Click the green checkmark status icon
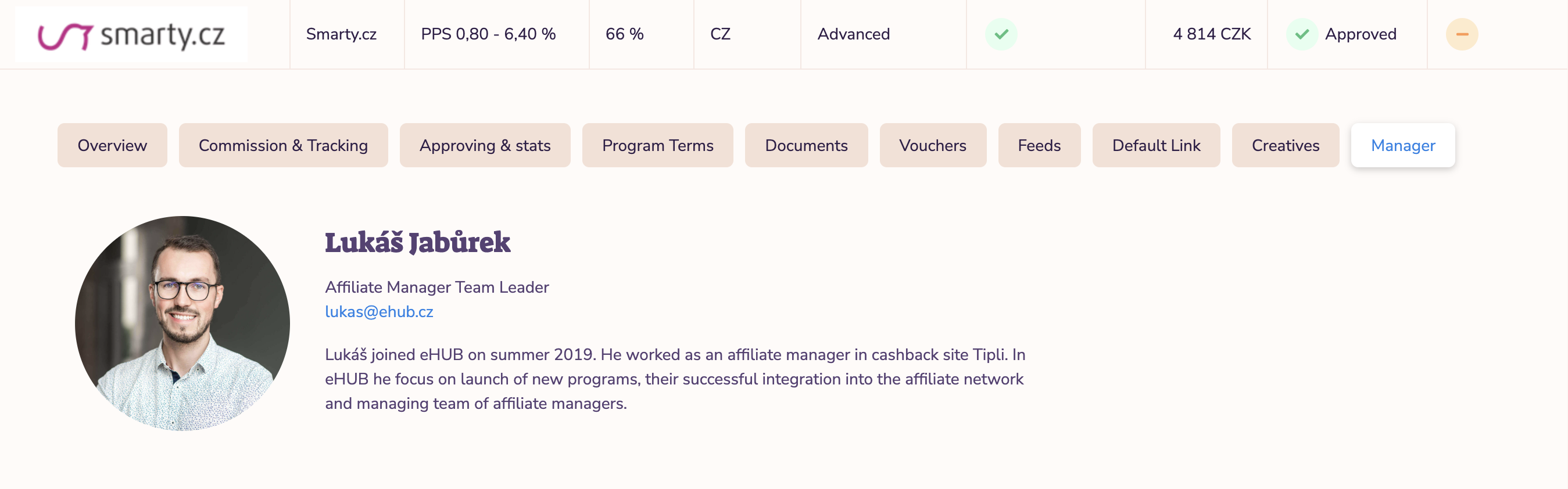 [1001, 35]
